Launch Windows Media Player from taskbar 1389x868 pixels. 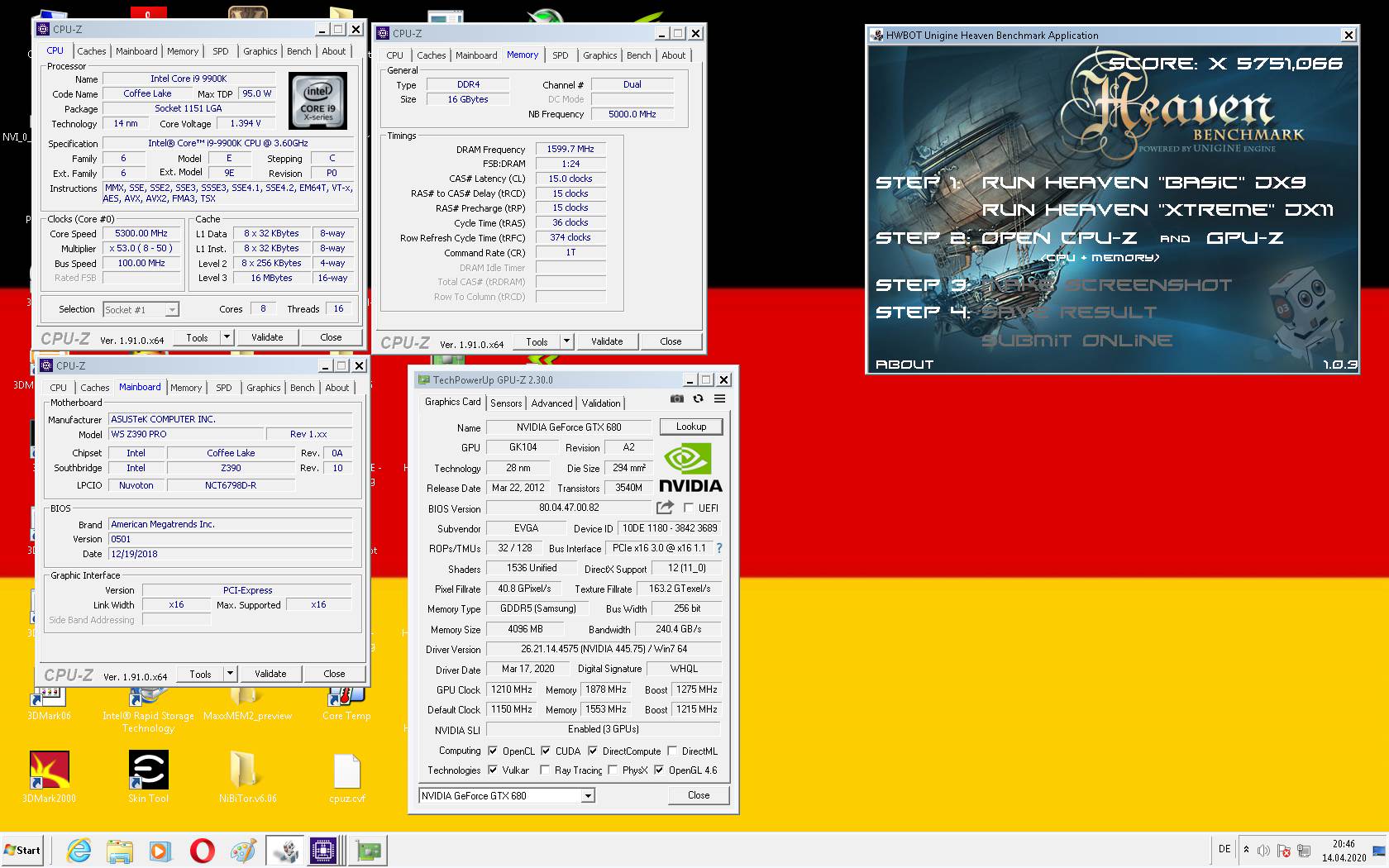pyautogui.click(x=160, y=851)
